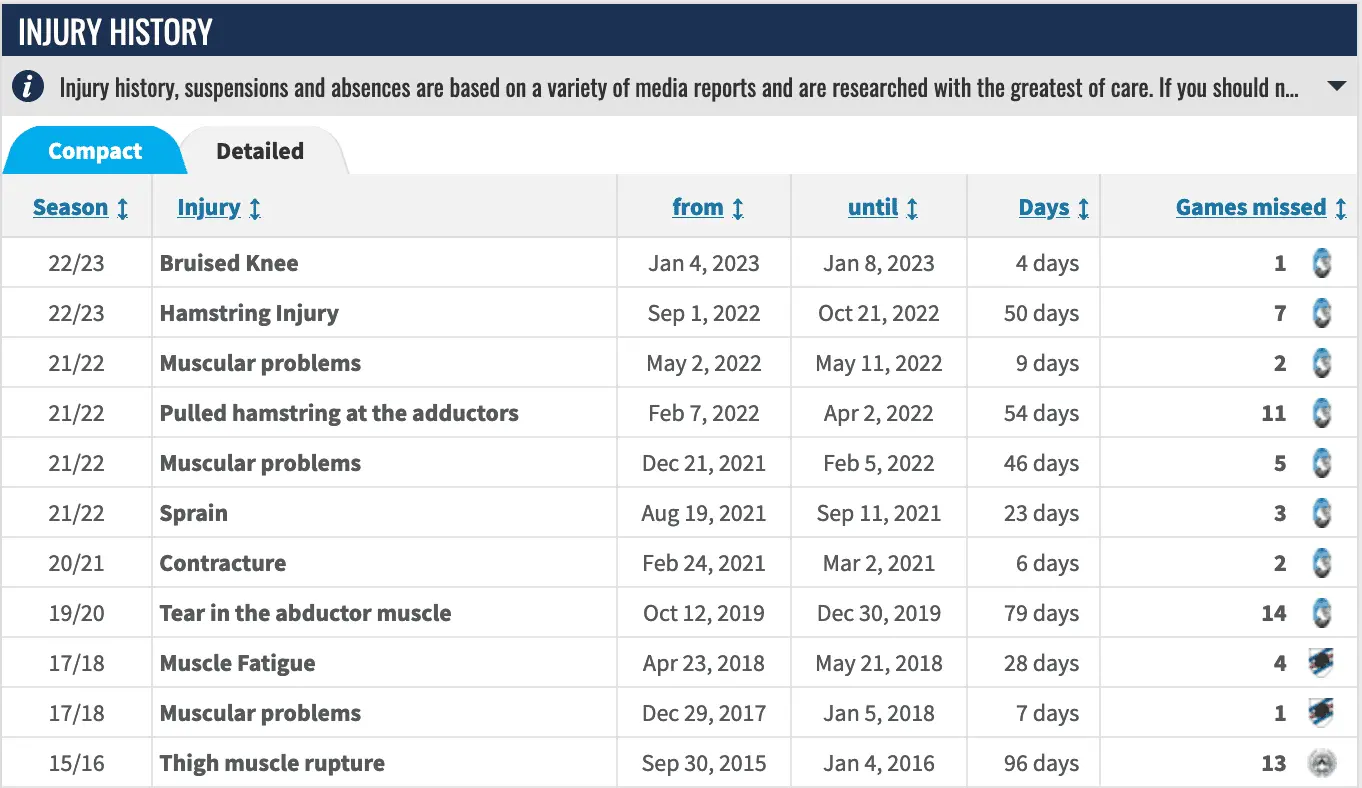Click the club crest in Sprain row
The width and height of the screenshot is (1362, 788).
pos(1322,513)
